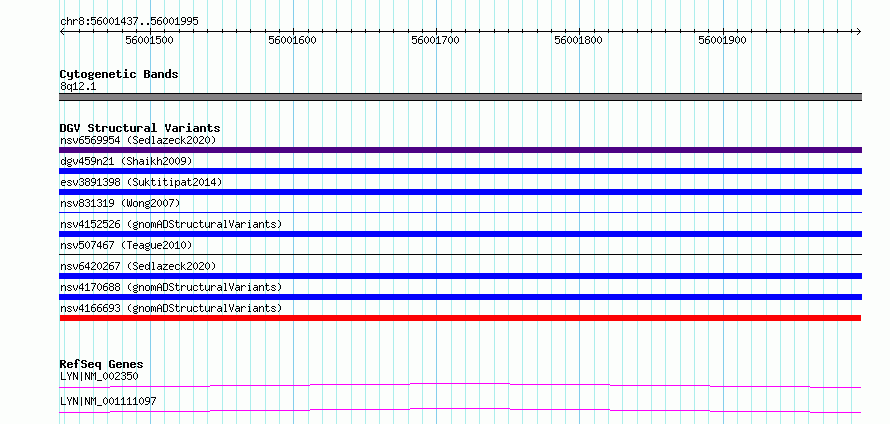Open the DGV Structural Variants track title

(140, 128)
